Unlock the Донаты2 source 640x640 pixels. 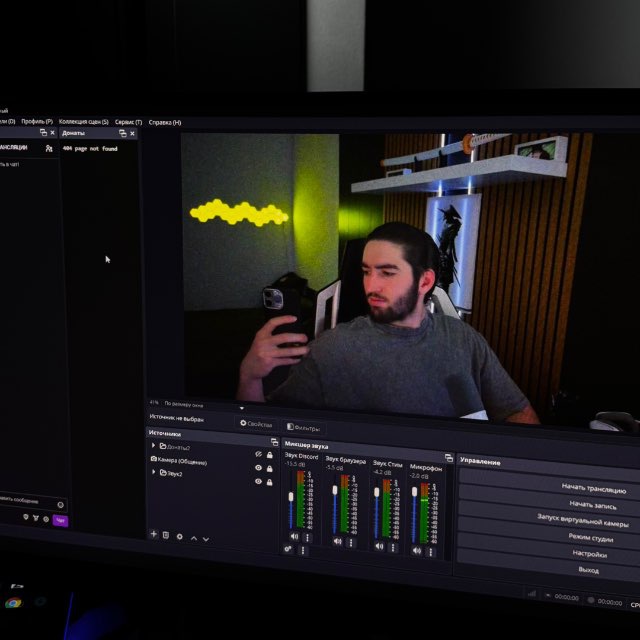[x=270, y=455]
